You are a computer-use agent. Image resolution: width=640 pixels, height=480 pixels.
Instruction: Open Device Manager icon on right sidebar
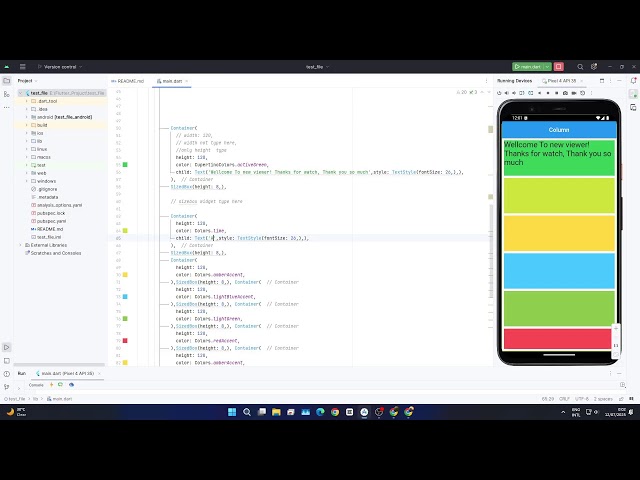(633, 107)
